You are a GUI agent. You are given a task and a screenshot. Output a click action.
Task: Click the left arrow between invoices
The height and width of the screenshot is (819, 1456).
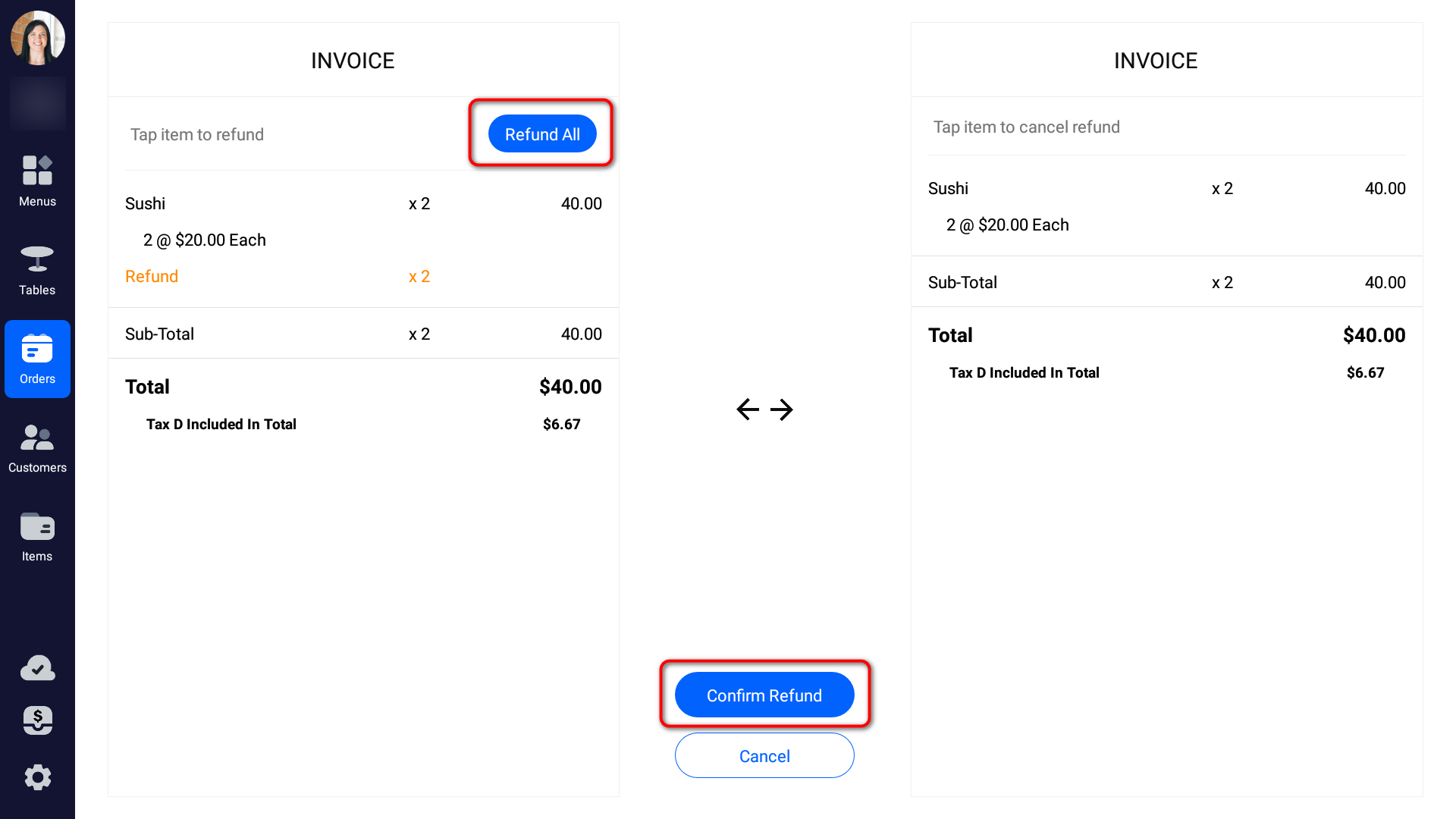(748, 409)
